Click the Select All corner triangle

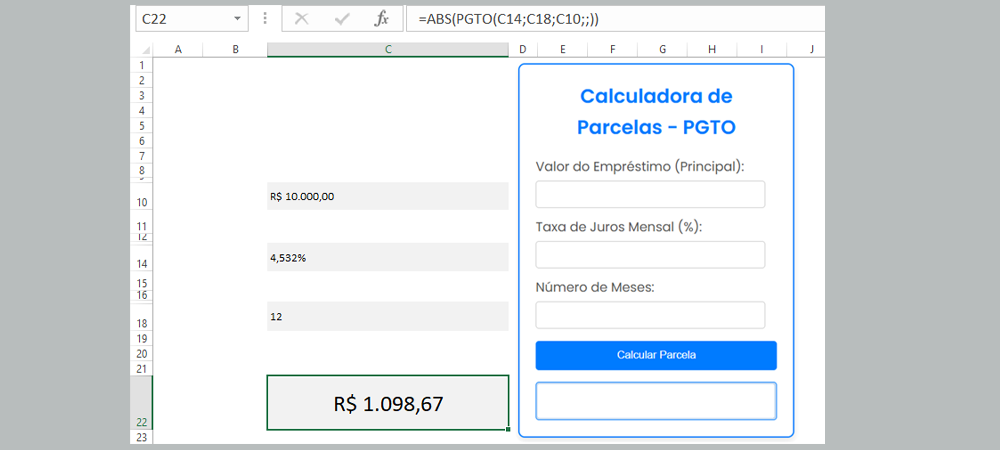(x=146, y=50)
